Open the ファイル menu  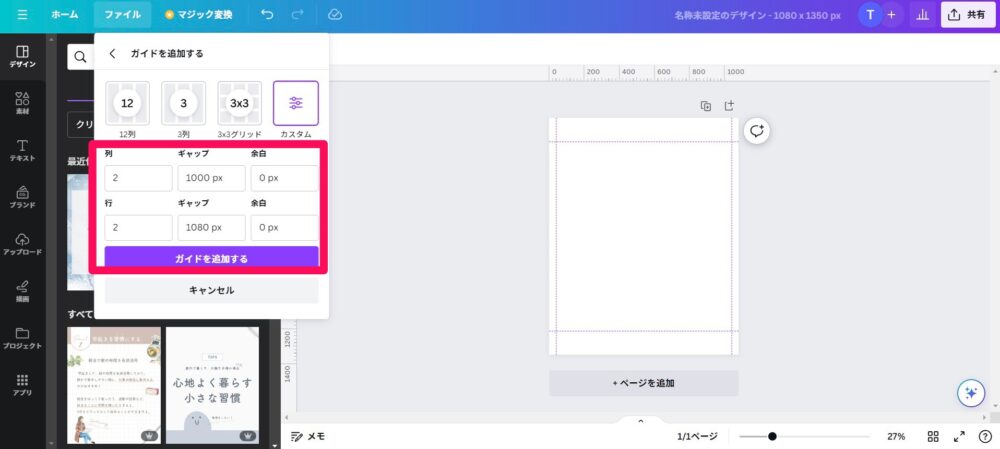(x=123, y=15)
